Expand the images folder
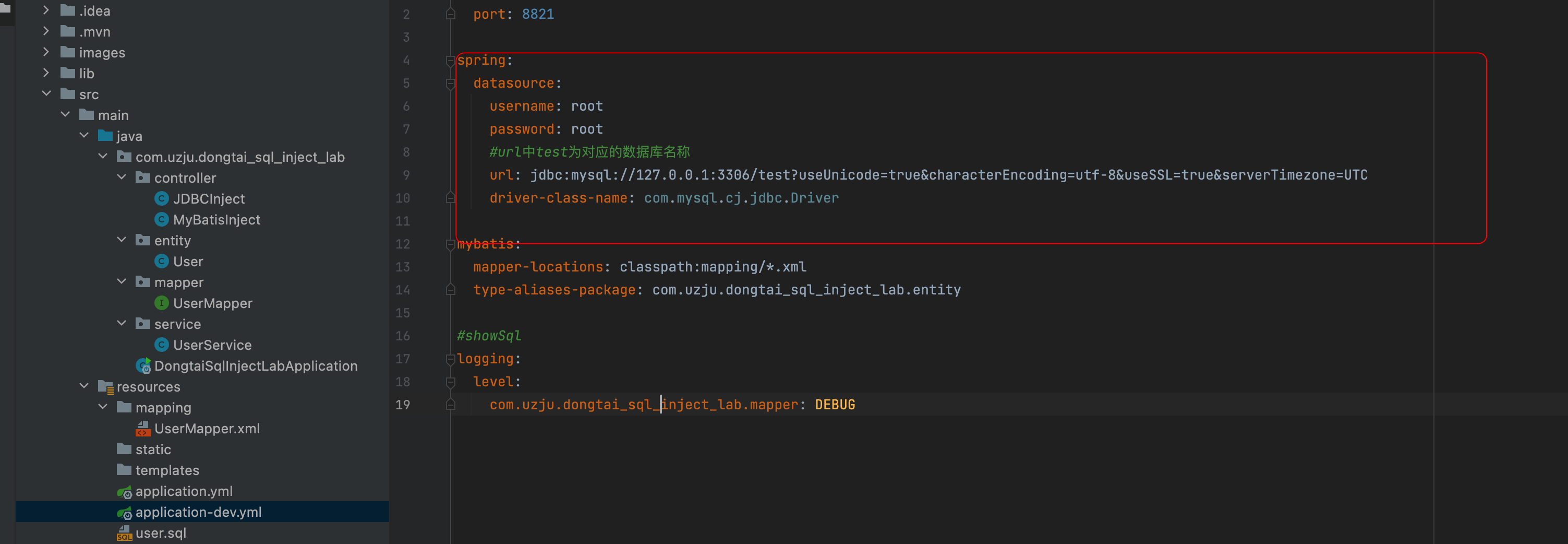Image resolution: width=1568 pixels, height=544 pixels. (46, 52)
